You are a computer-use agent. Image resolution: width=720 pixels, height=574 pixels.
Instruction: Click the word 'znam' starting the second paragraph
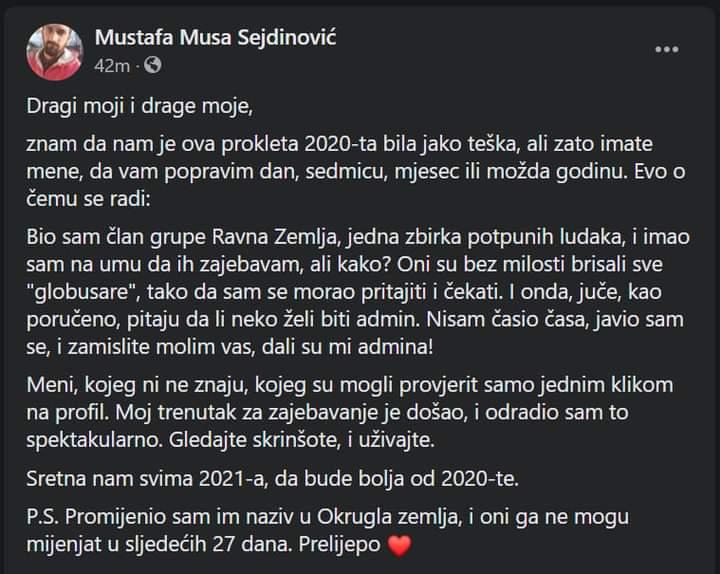point(52,144)
